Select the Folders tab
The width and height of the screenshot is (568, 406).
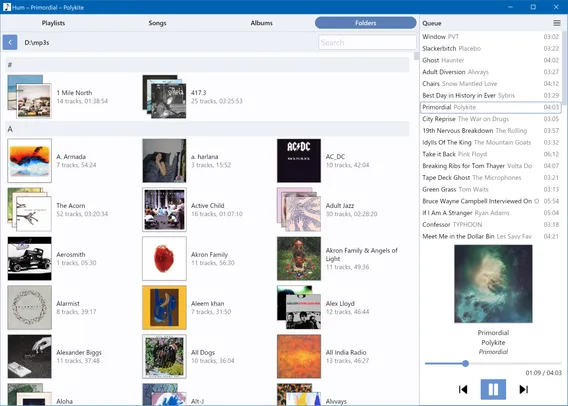[366, 23]
